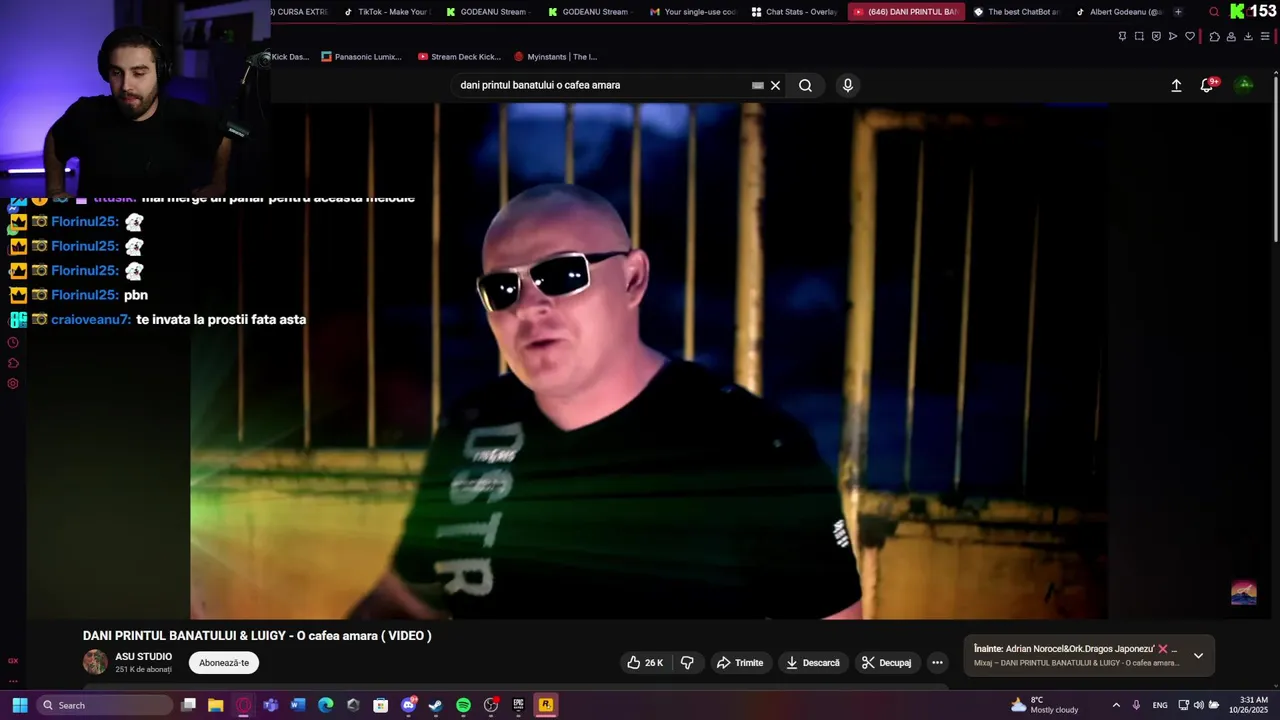Screen dimensions: 1280x720
Task: Open the volume speaker tray icon
Action: 1198,705
